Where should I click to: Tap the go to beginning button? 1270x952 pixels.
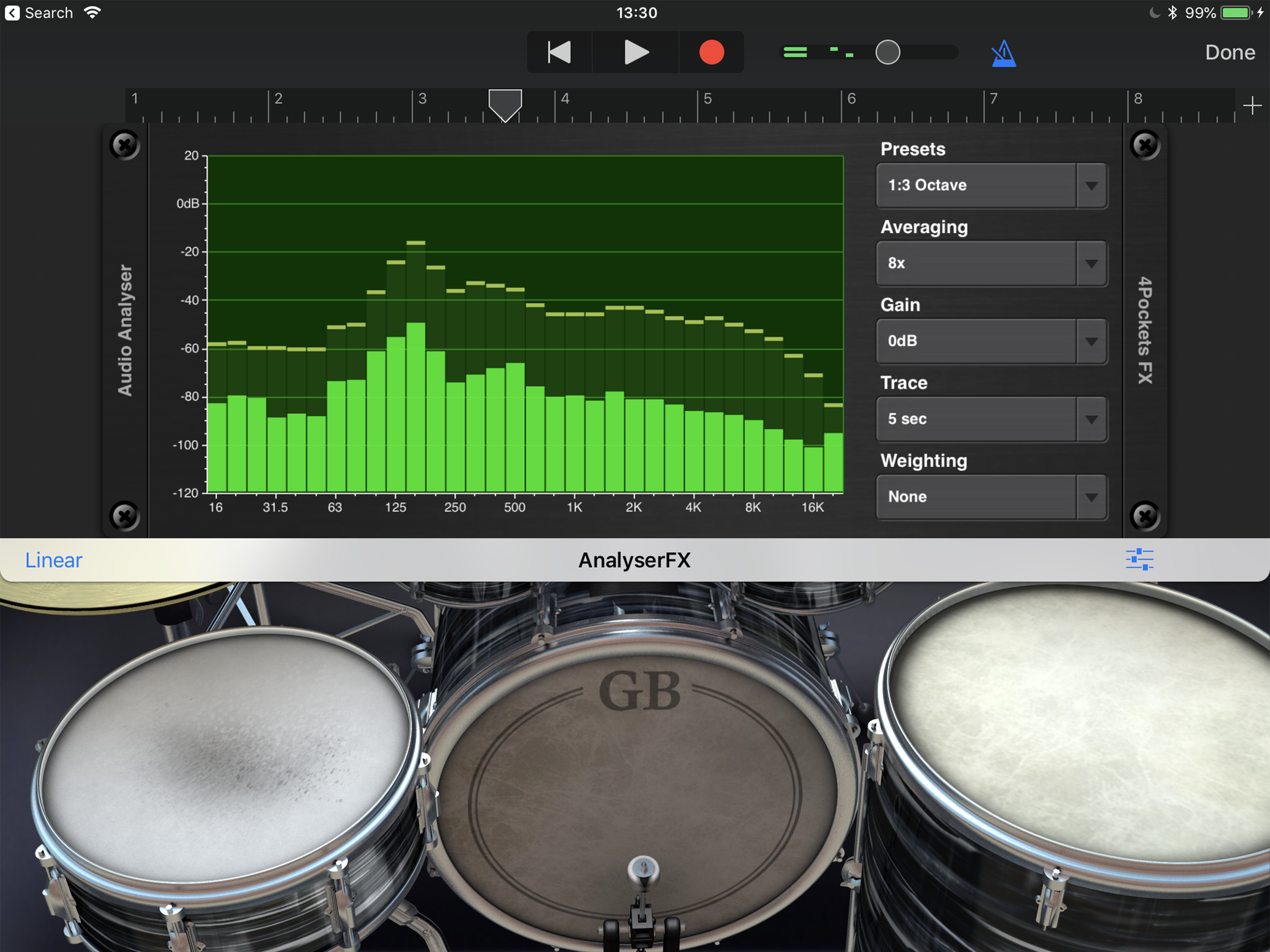click(x=559, y=52)
